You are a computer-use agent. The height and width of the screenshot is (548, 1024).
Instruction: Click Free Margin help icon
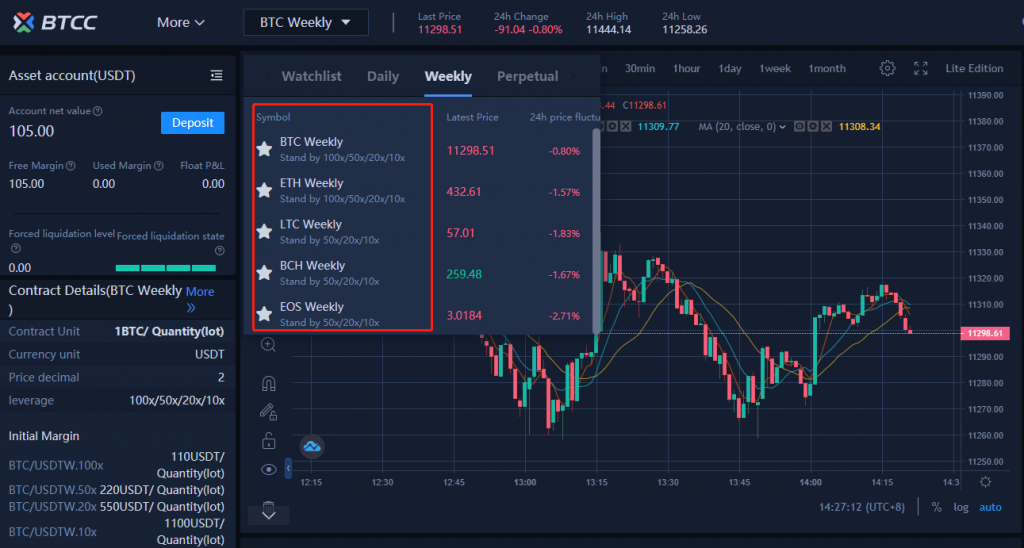71,166
